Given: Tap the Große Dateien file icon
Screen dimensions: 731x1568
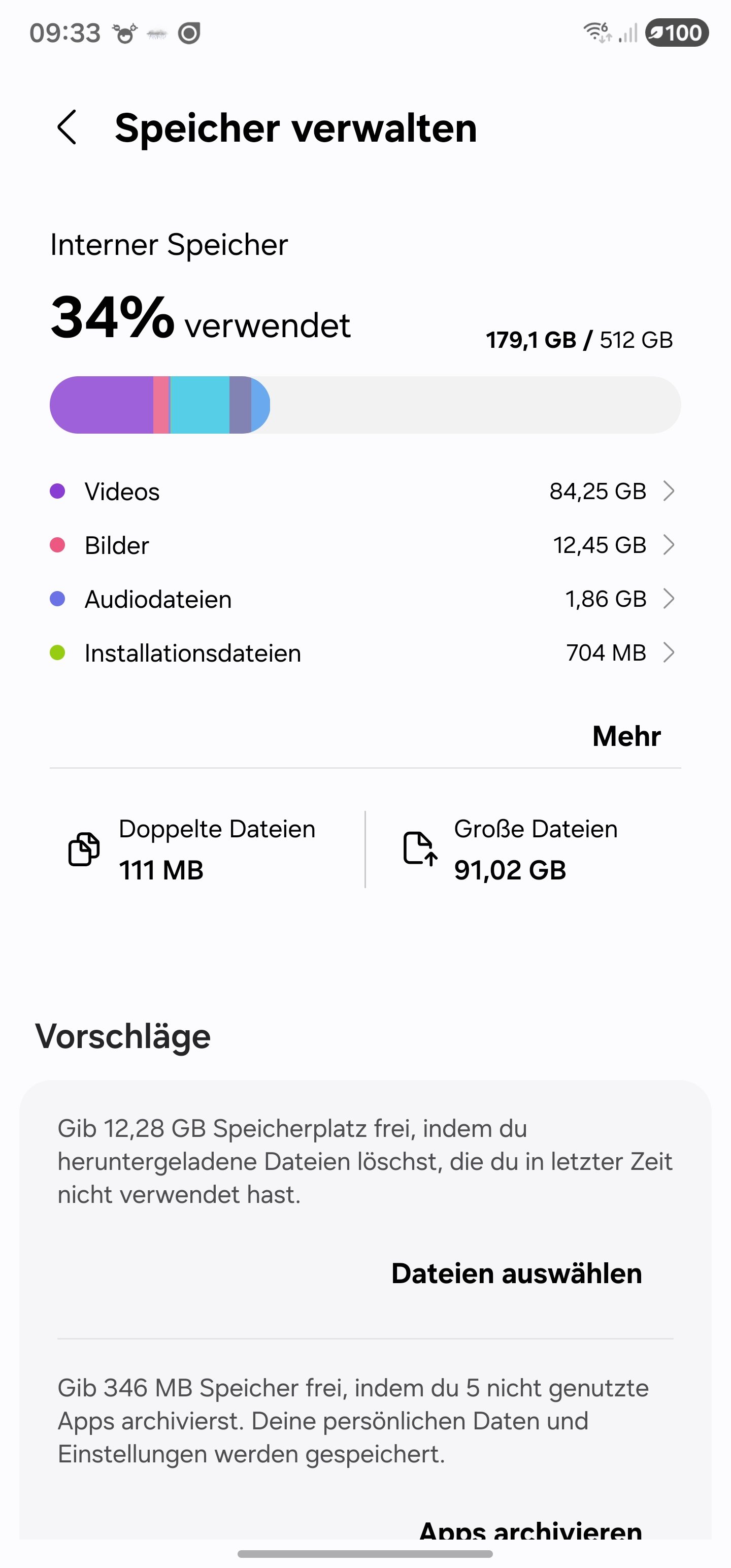Looking at the screenshot, I should [x=420, y=848].
